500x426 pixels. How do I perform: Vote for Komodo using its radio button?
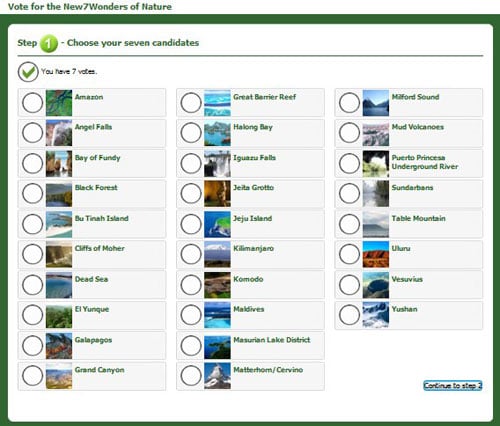[191, 285]
